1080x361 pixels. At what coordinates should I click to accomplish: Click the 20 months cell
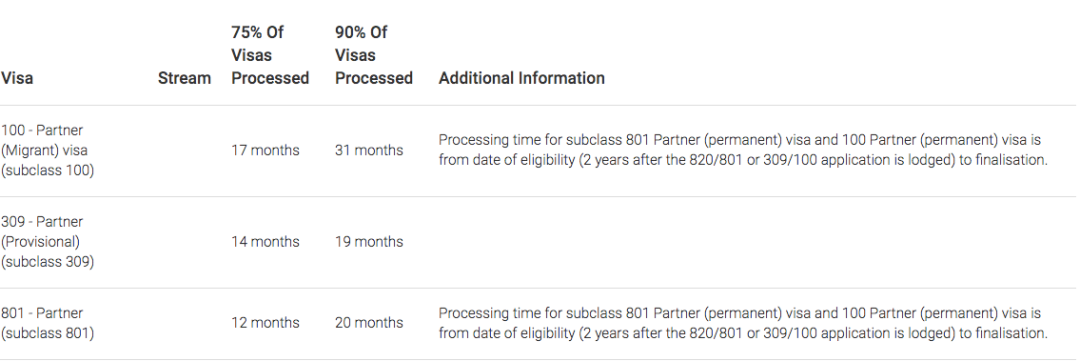369,322
